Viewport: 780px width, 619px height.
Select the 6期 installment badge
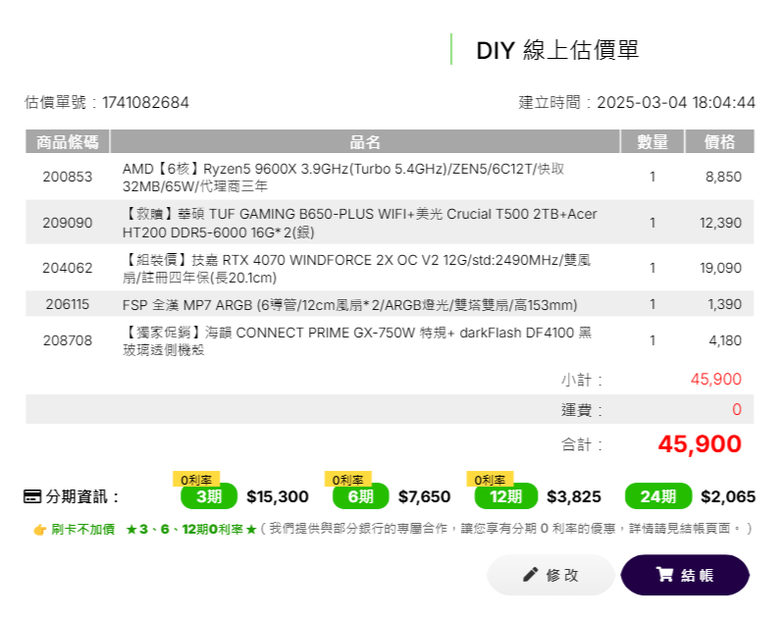(x=361, y=496)
